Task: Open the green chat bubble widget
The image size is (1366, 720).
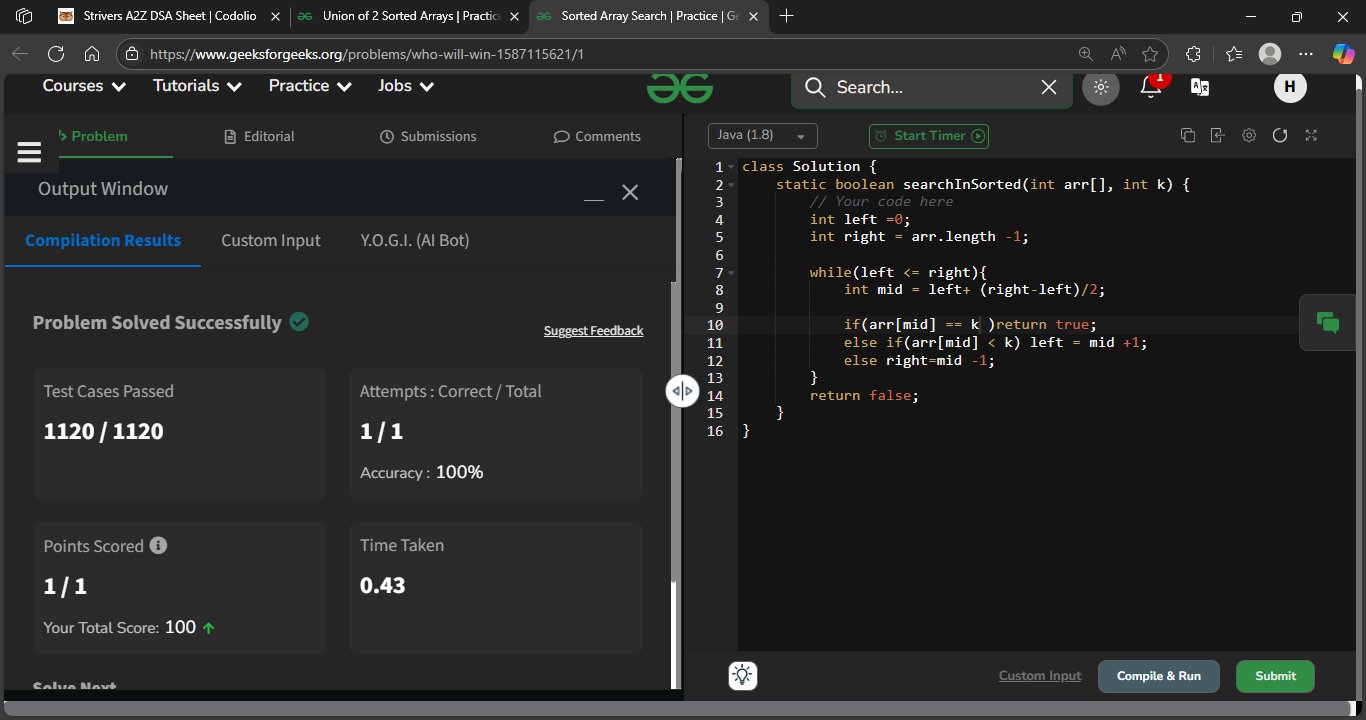Action: tap(1328, 322)
